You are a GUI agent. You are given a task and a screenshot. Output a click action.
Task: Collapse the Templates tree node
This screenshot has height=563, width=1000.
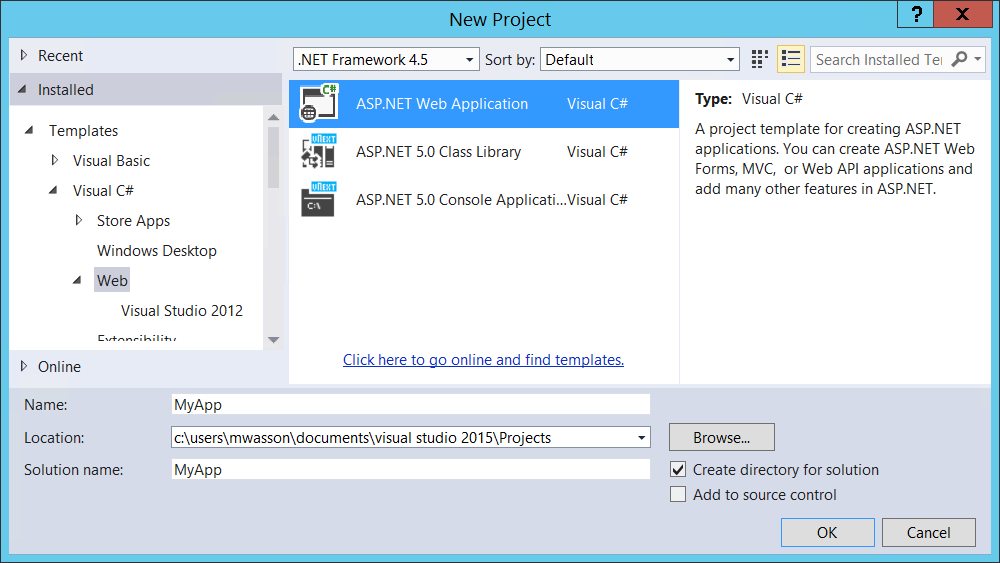[x=29, y=130]
